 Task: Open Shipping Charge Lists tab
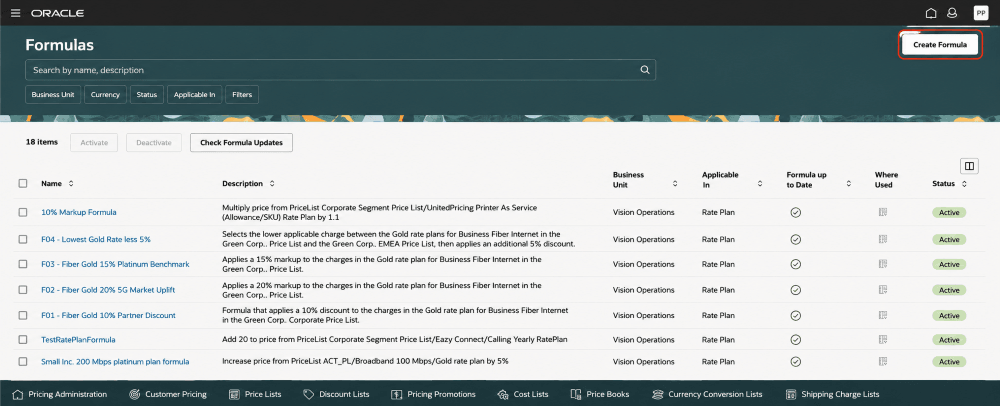[x=832, y=394]
